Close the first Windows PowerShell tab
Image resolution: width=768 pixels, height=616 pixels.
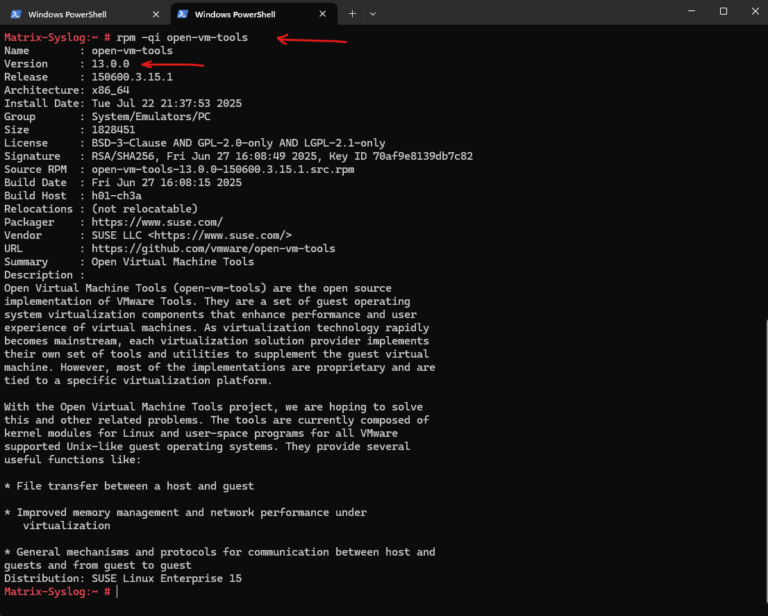coord(155,14)
